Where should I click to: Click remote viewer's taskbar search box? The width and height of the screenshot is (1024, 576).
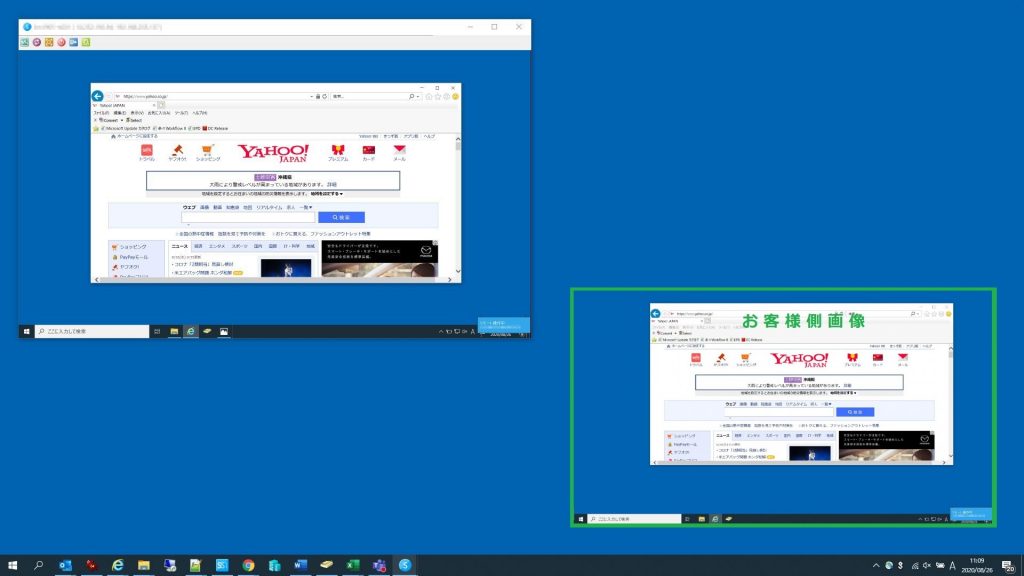(x=92, y=332)
